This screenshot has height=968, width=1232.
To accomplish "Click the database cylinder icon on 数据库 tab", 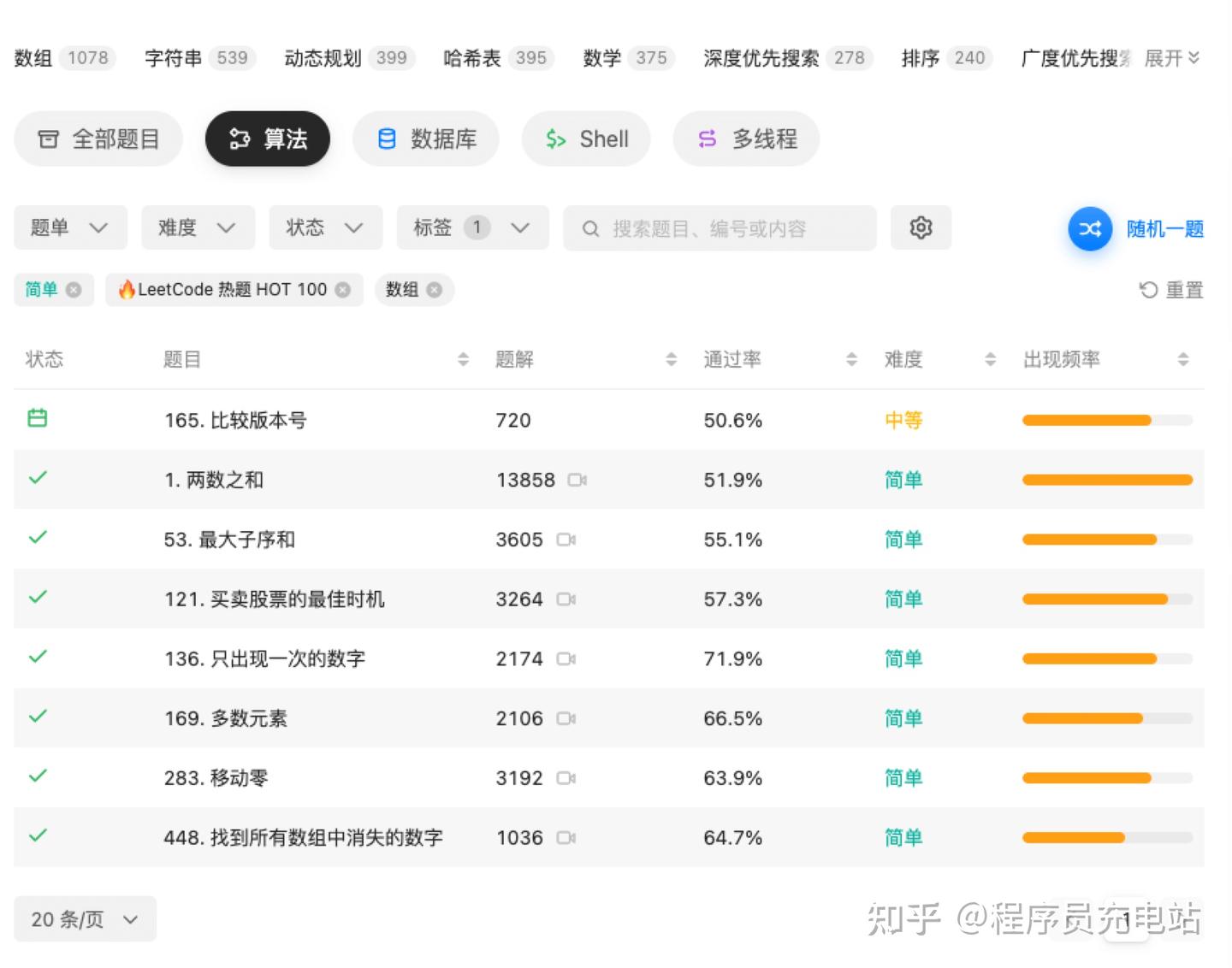I will 387,139.
